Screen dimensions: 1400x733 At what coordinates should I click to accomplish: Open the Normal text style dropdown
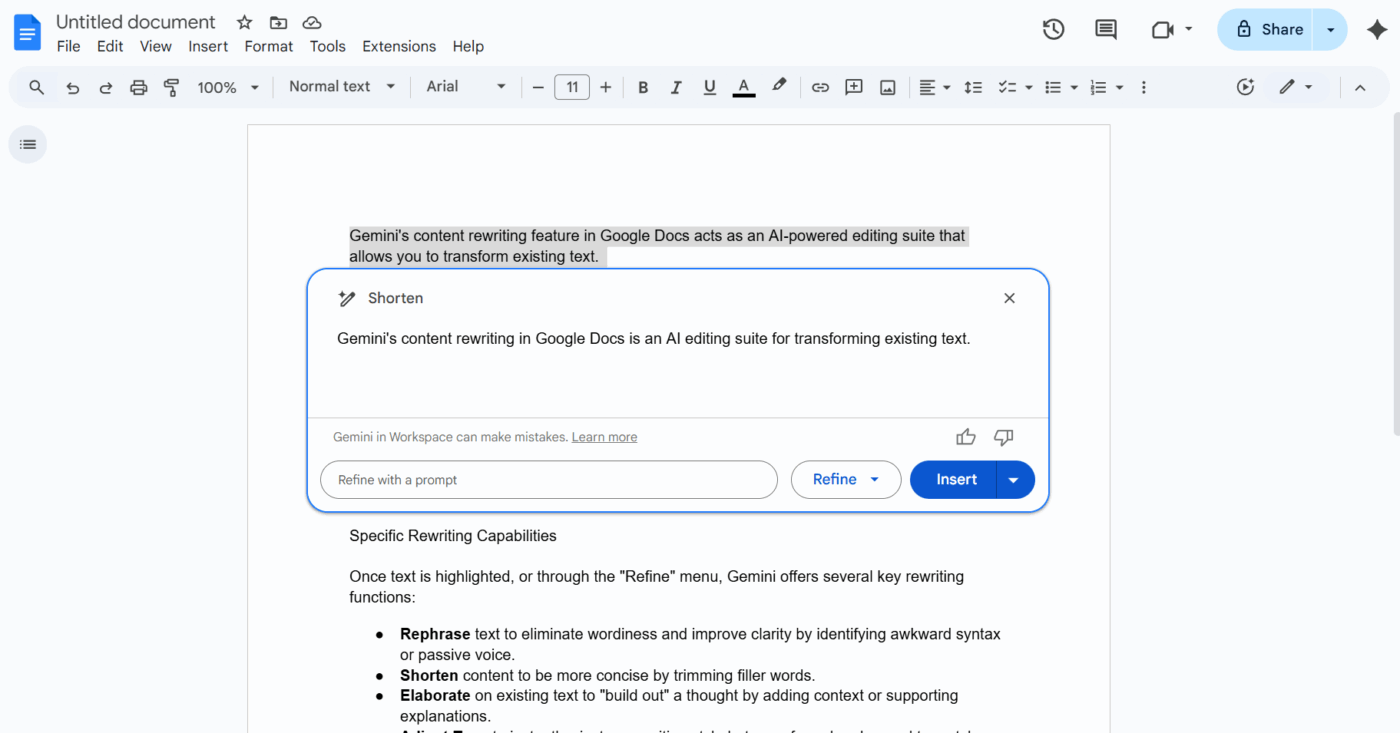click(x=342, y=87)
